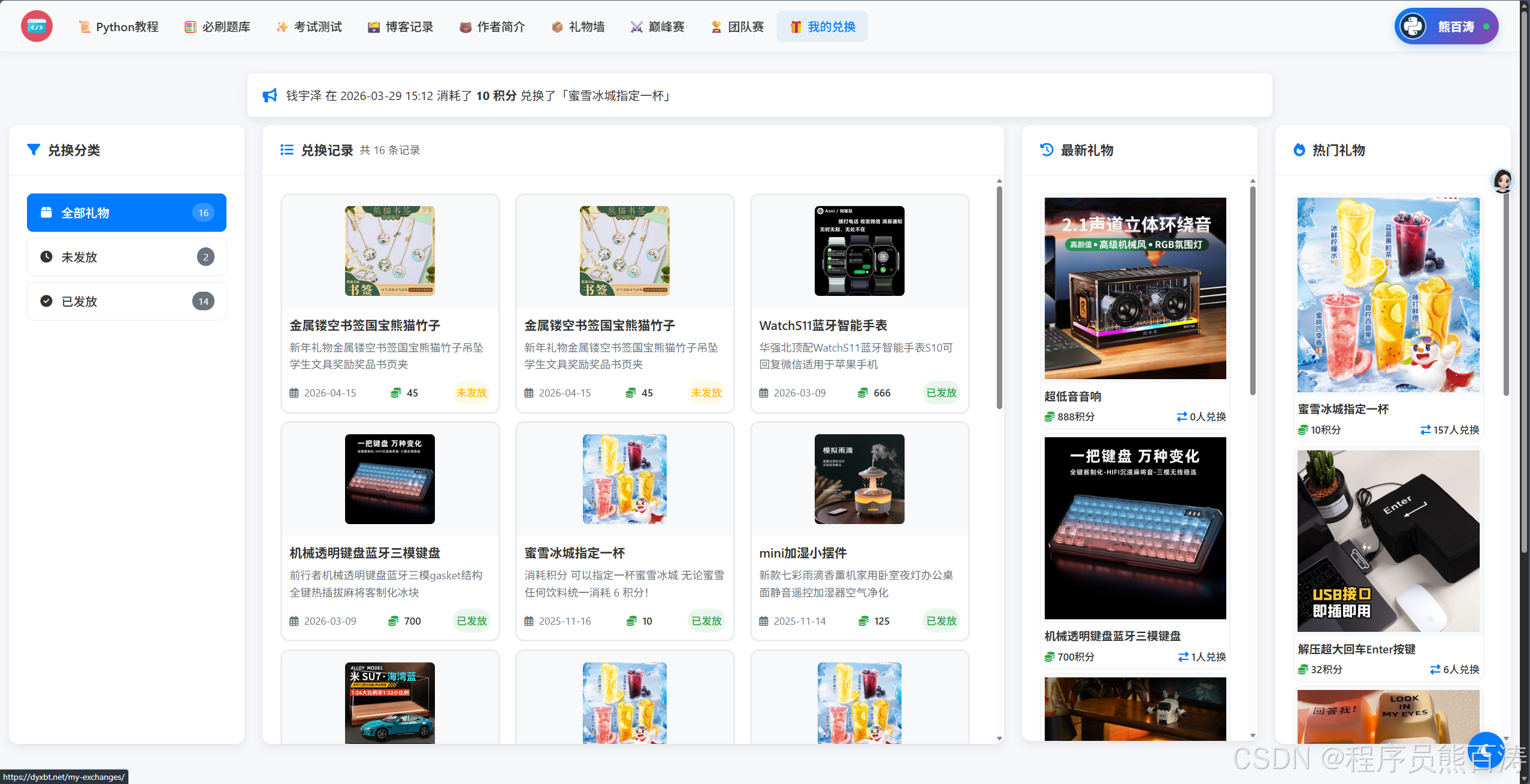Click the Python avatar icon in profile button

[1413, 26]
